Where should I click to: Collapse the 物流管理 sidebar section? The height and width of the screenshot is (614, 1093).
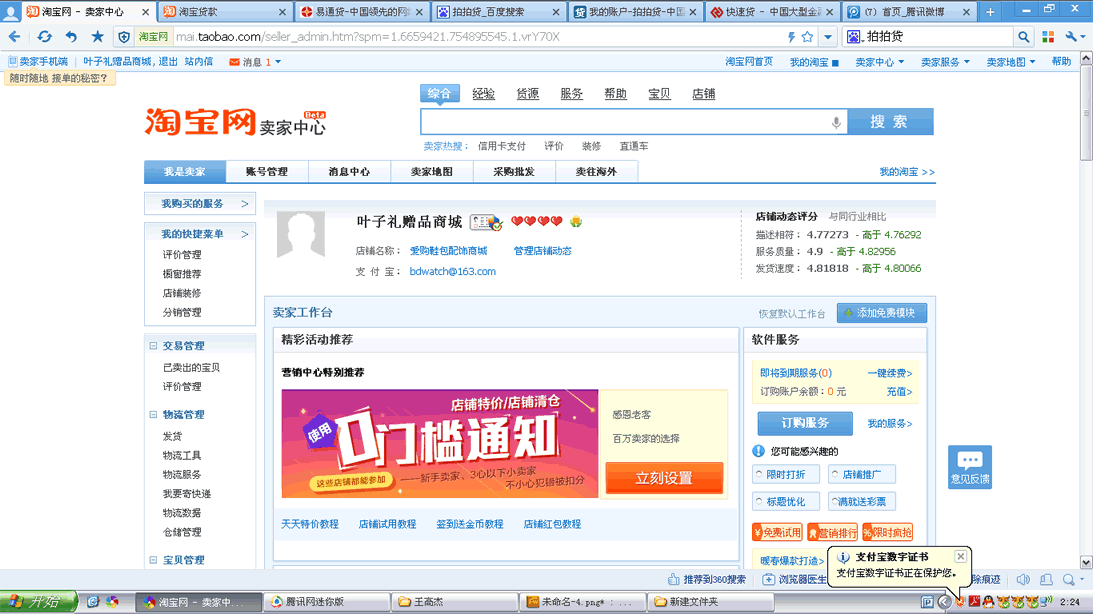[x=153, y=415]
